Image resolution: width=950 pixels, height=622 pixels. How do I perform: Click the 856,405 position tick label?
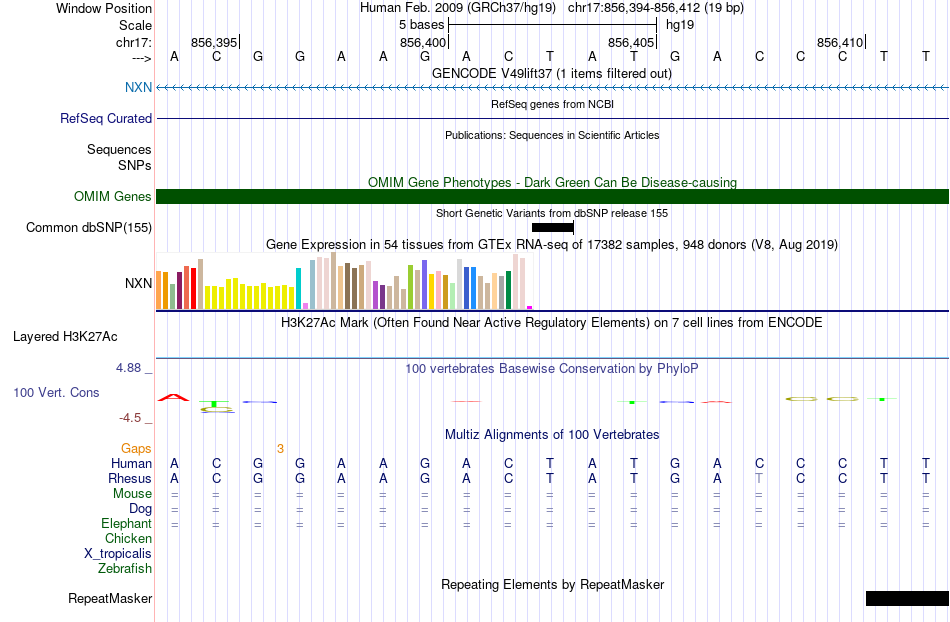click(631, 42)
